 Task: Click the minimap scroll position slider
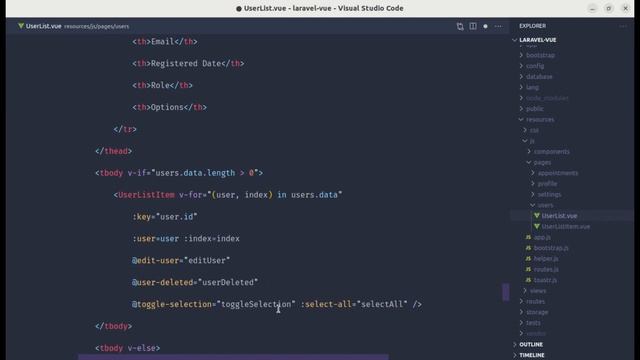506,292
